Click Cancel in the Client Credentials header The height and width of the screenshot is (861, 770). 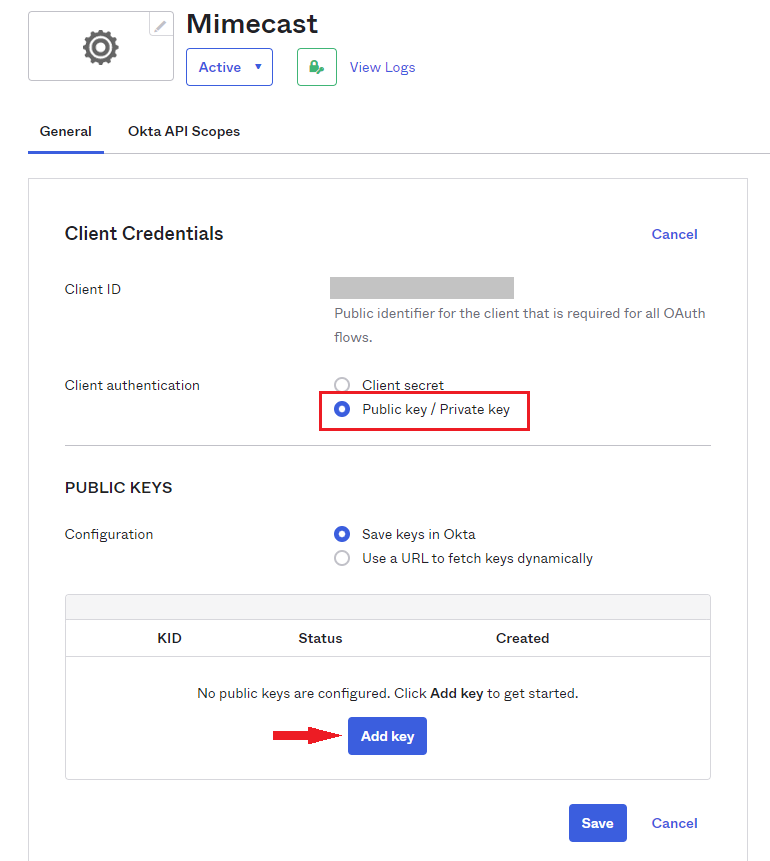point(674,234)
